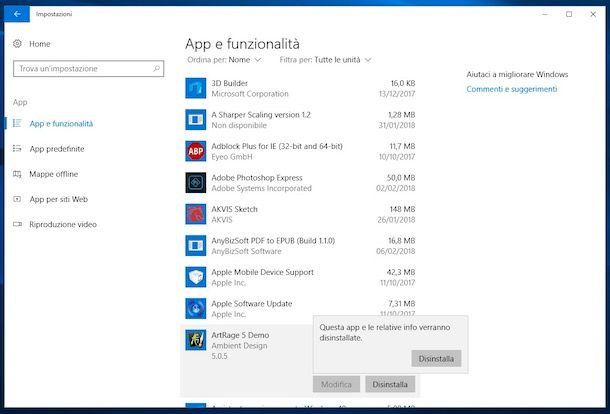Click the 148 MB size value
This screenshot has height=414, width=610.
pyautogui.click(x=402, y=209)
